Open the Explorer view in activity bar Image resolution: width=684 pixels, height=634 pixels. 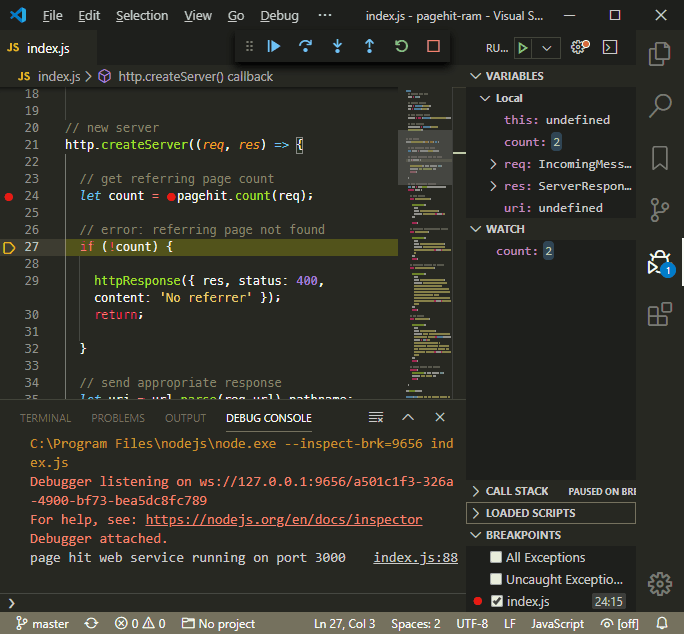(660, 54)
